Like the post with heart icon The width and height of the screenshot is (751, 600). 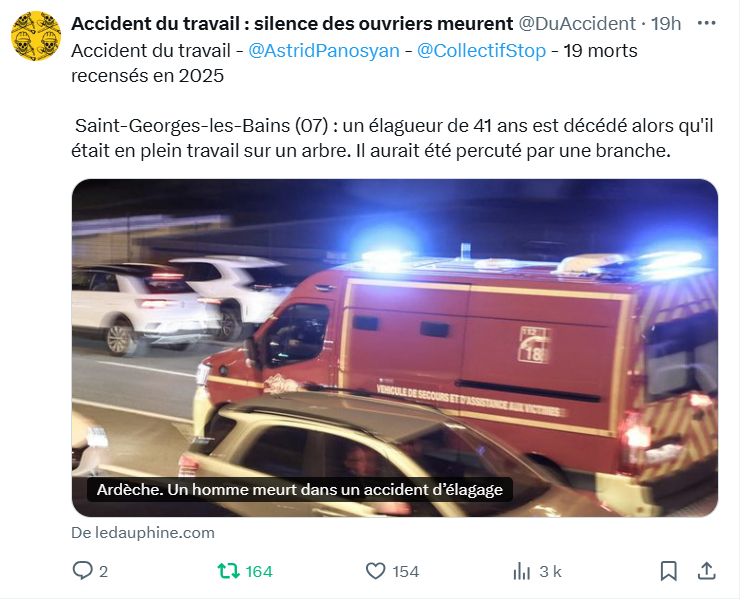[376, 571]
